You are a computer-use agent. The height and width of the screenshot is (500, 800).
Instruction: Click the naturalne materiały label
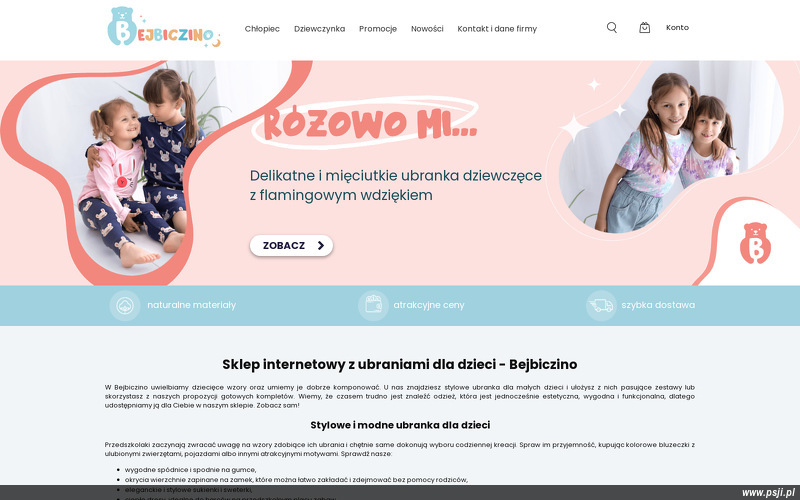click(x=192, y=305)
